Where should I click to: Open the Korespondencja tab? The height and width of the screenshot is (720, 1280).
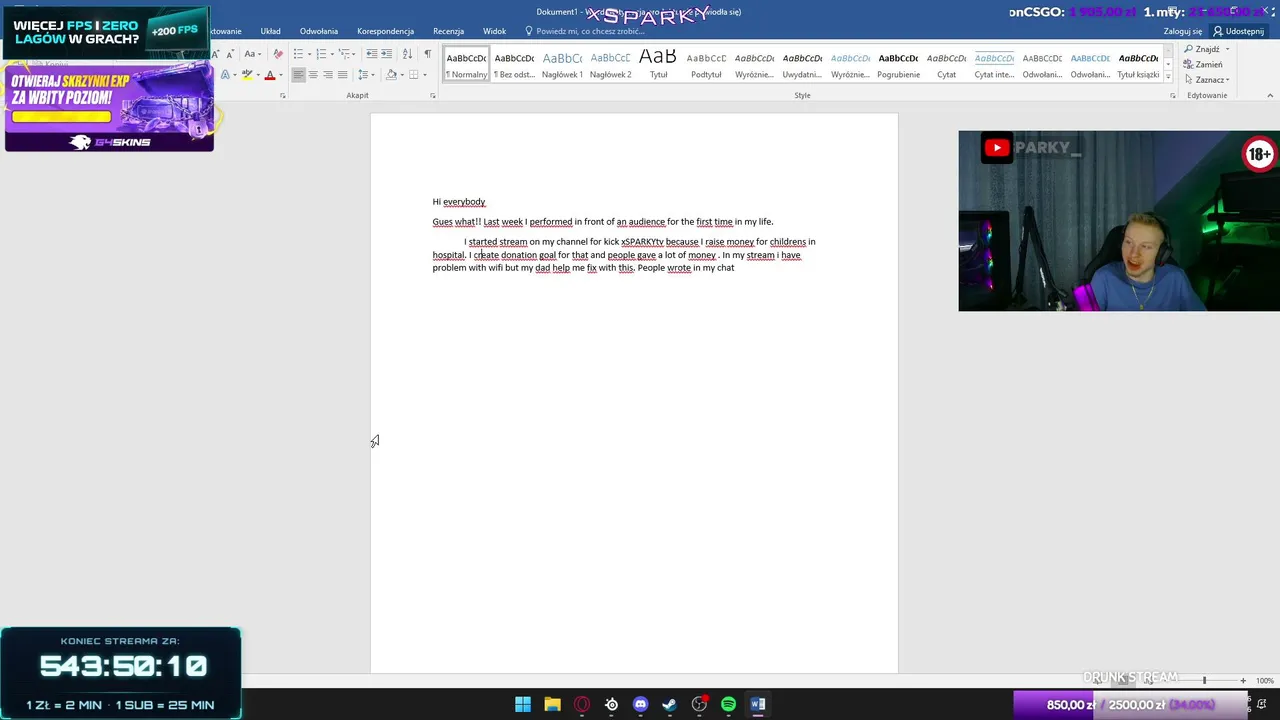(385, 31)
